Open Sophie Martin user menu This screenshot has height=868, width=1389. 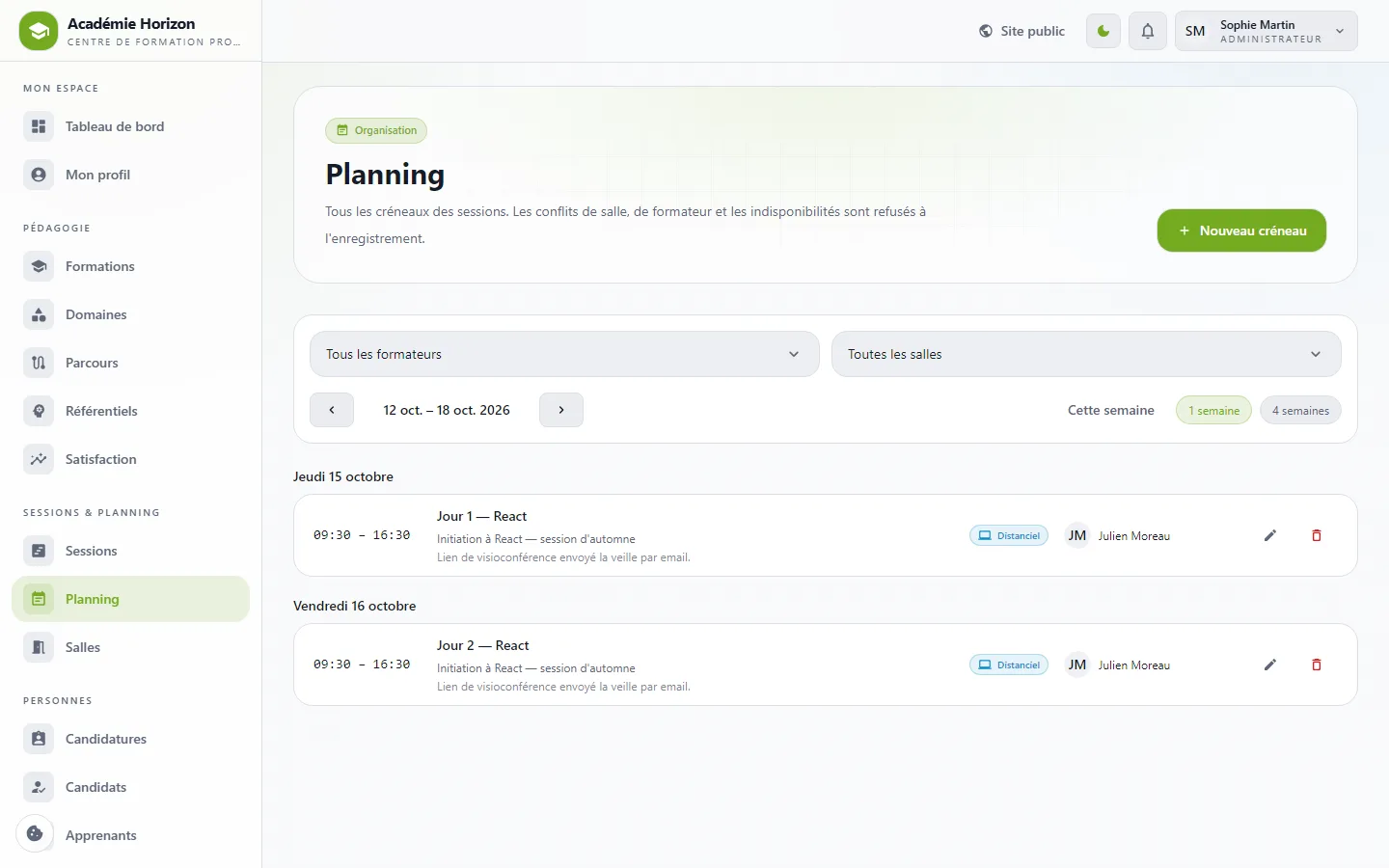click(x=1266, y=31)
